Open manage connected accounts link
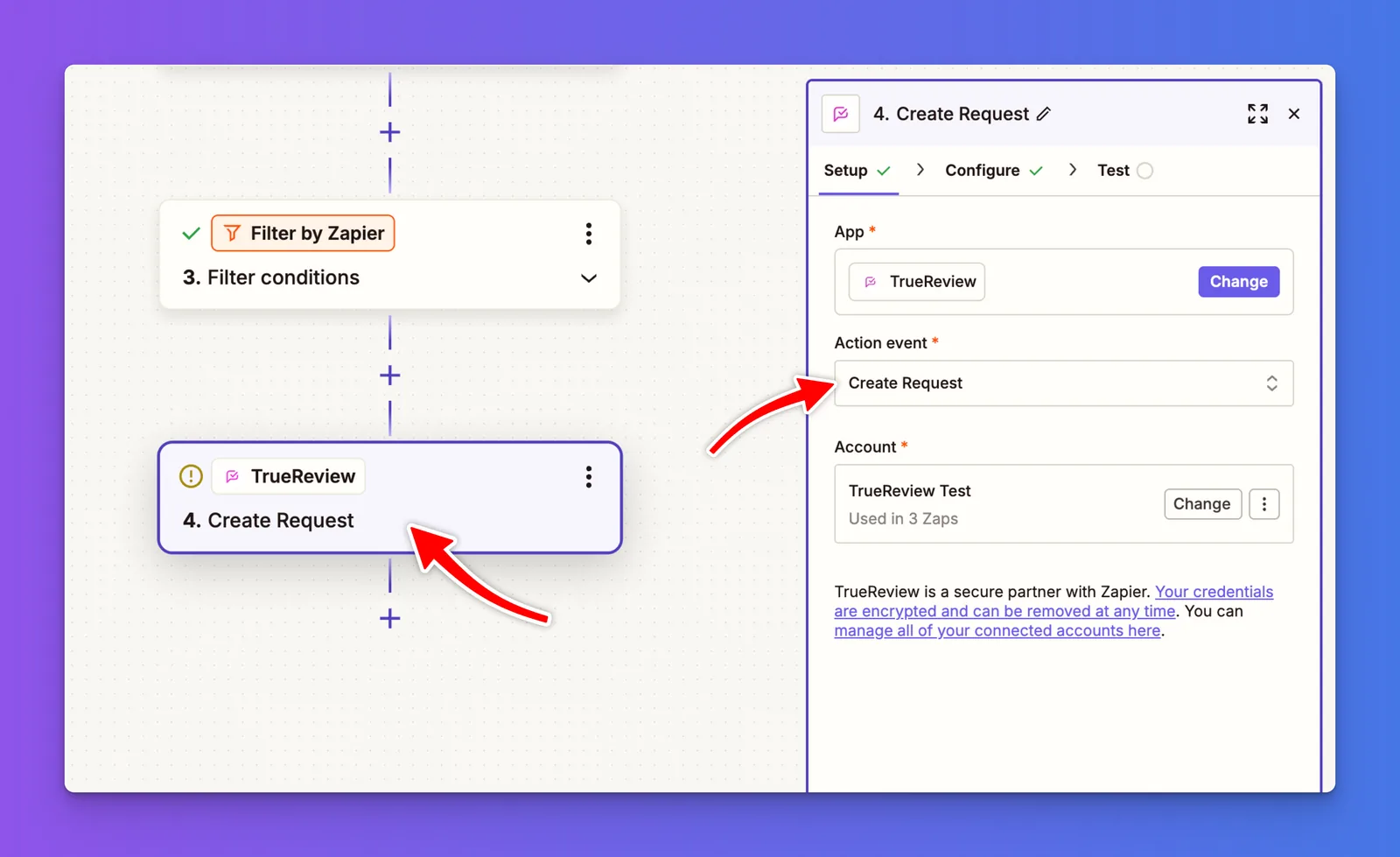The height and width of the screenshot is (857, 1400). [997, 631]
